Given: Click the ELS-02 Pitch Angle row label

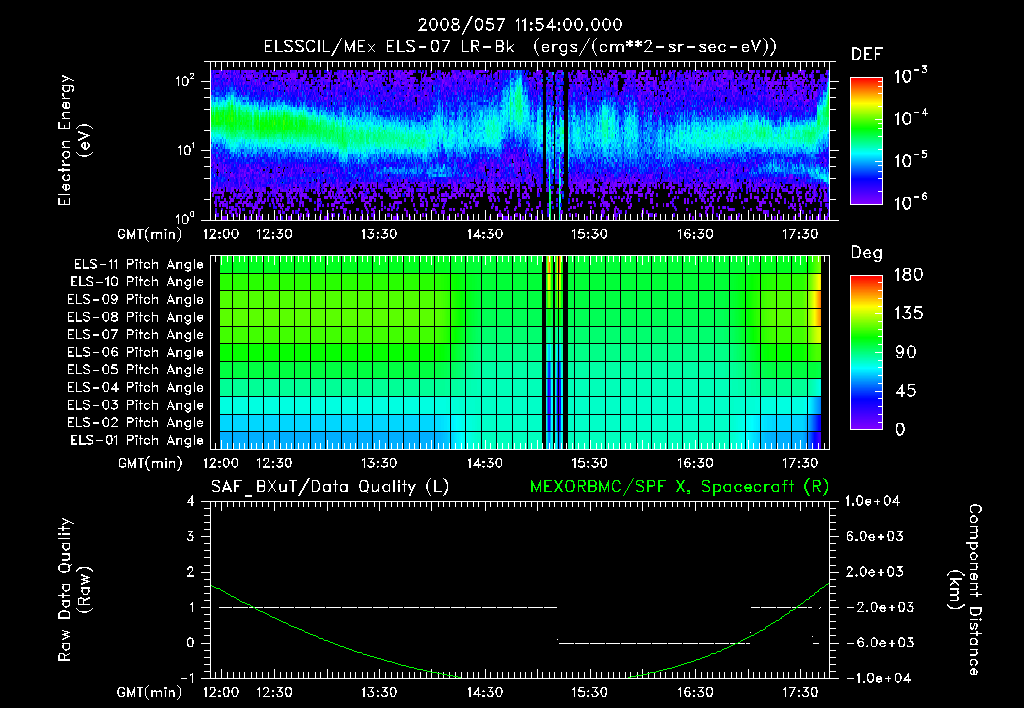Looking at the screenshot, I should (x=136, y=423).
